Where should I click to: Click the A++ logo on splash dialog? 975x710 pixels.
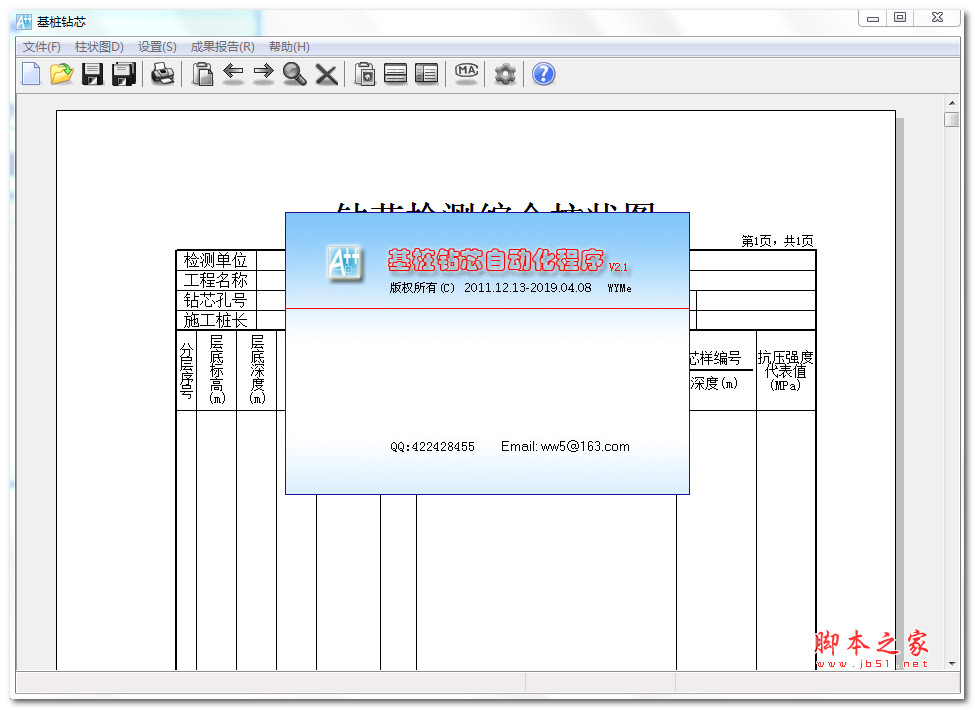pos(345,262)
